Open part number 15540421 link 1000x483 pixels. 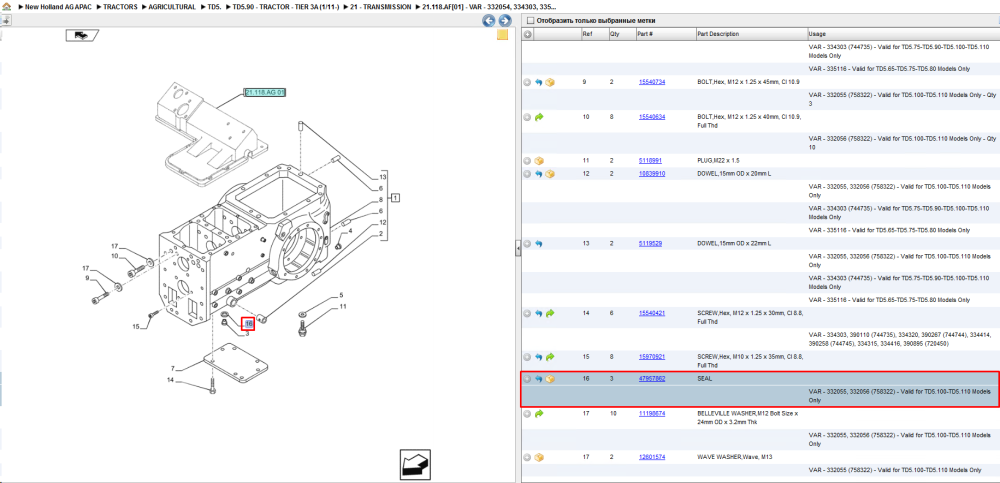[x=652, y=313]
